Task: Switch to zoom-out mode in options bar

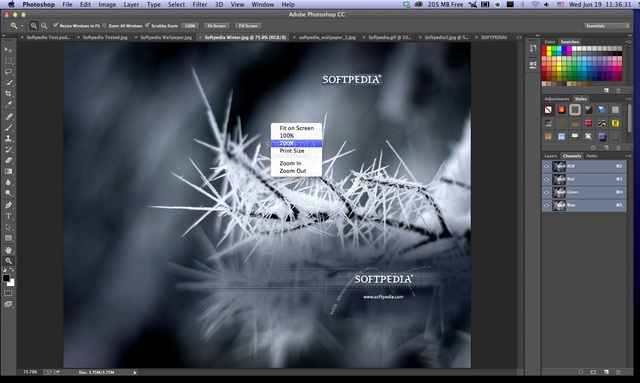Action: point(44,26)
